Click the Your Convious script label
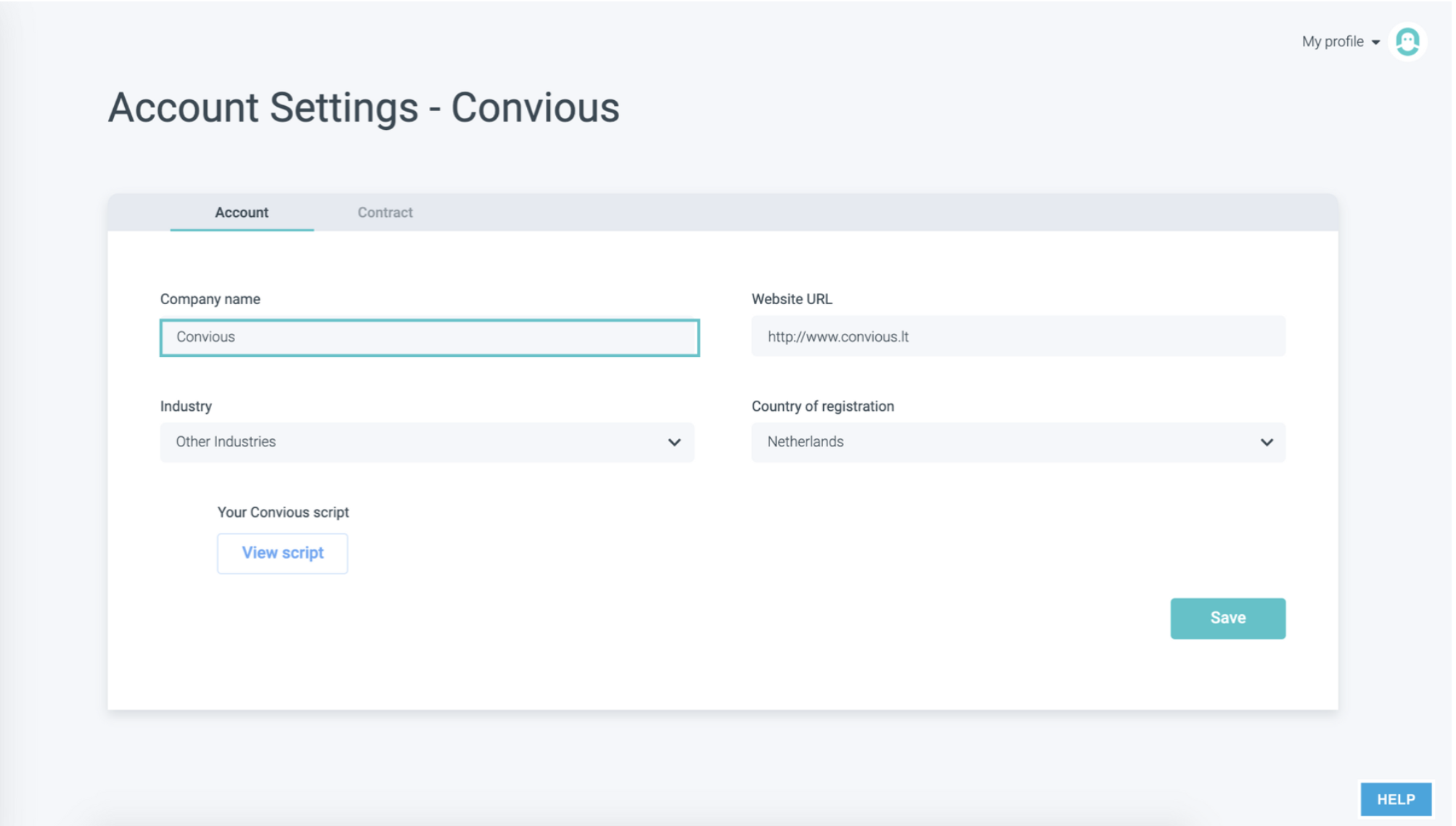 click(x=284, y=512)
